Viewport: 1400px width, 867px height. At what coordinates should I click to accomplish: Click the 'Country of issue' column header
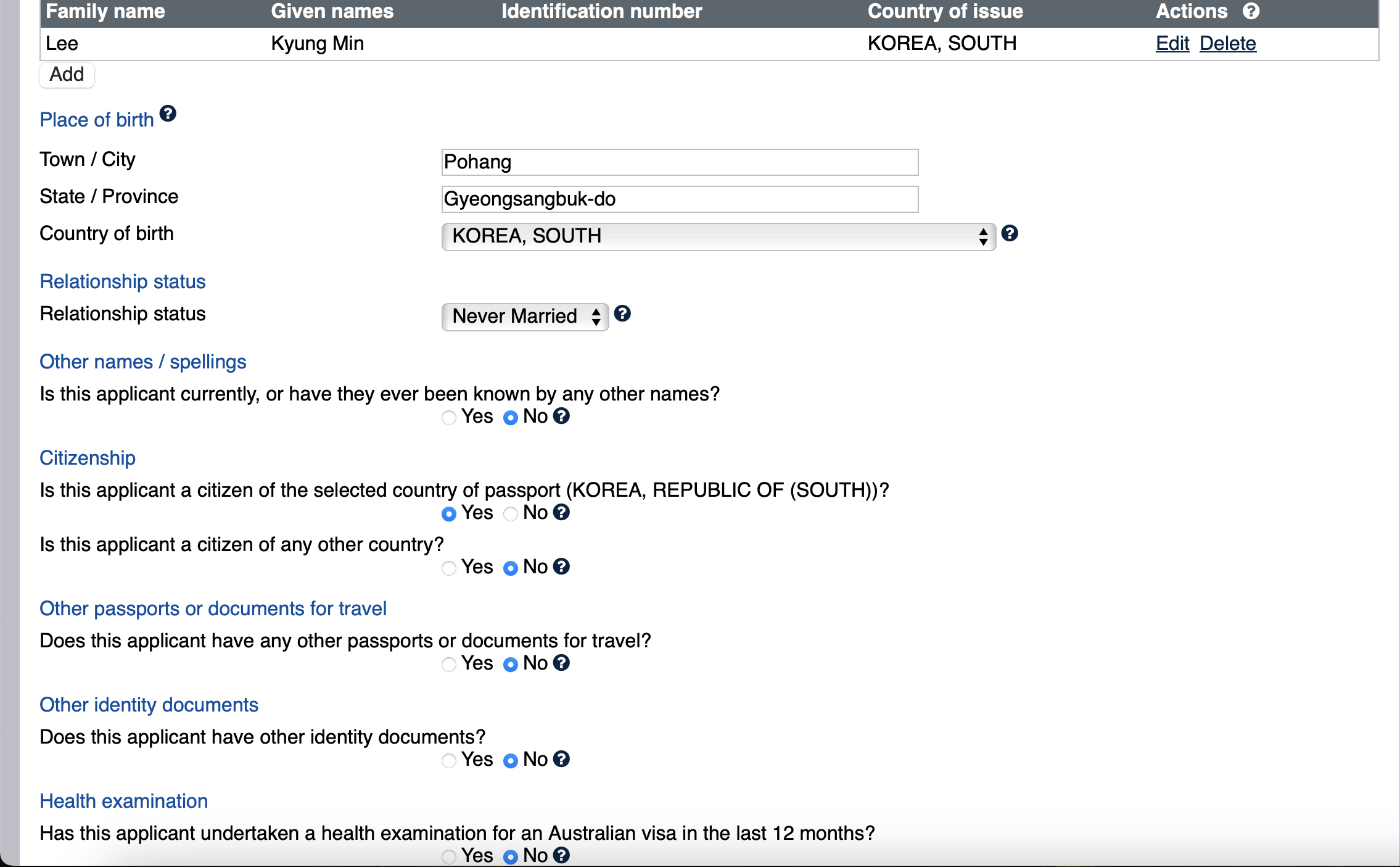(x=945, y=11)
